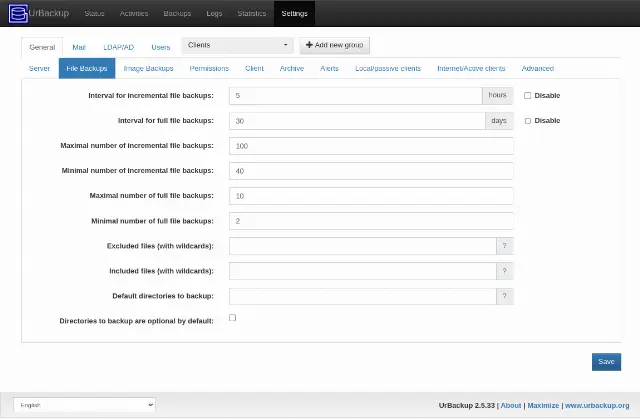
Task: Switch to the General settings tab
Action: [x=42, y=47]
